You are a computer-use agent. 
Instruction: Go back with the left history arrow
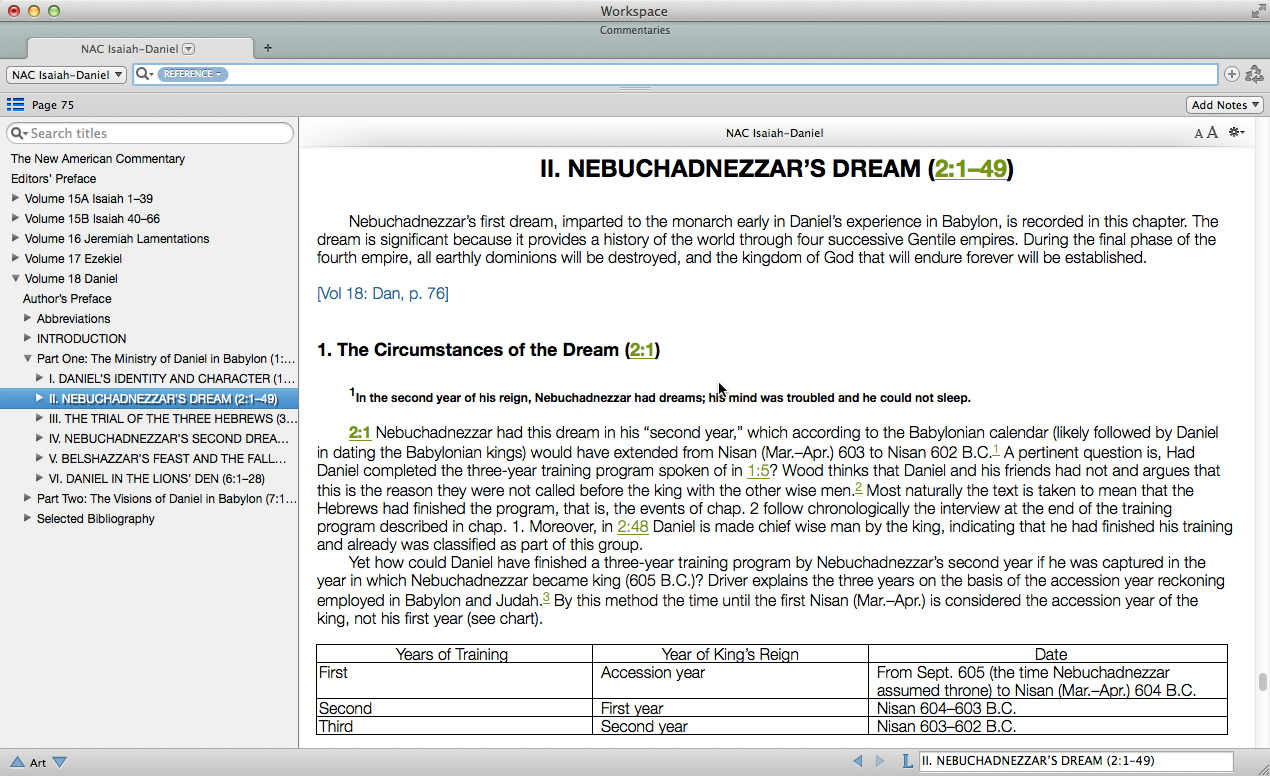click(858, 762)
